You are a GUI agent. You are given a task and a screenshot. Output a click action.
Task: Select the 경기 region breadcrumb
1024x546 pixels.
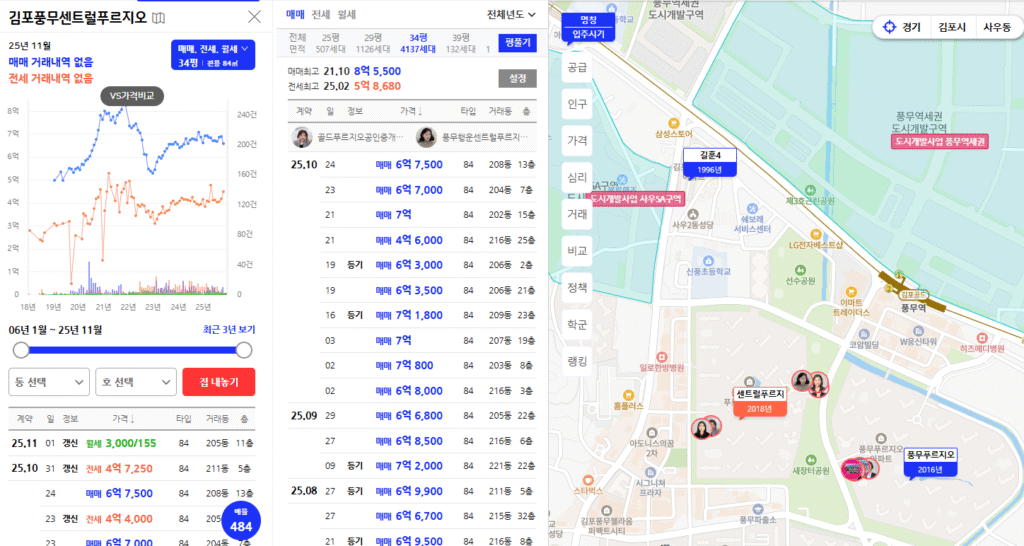point(911,27)
